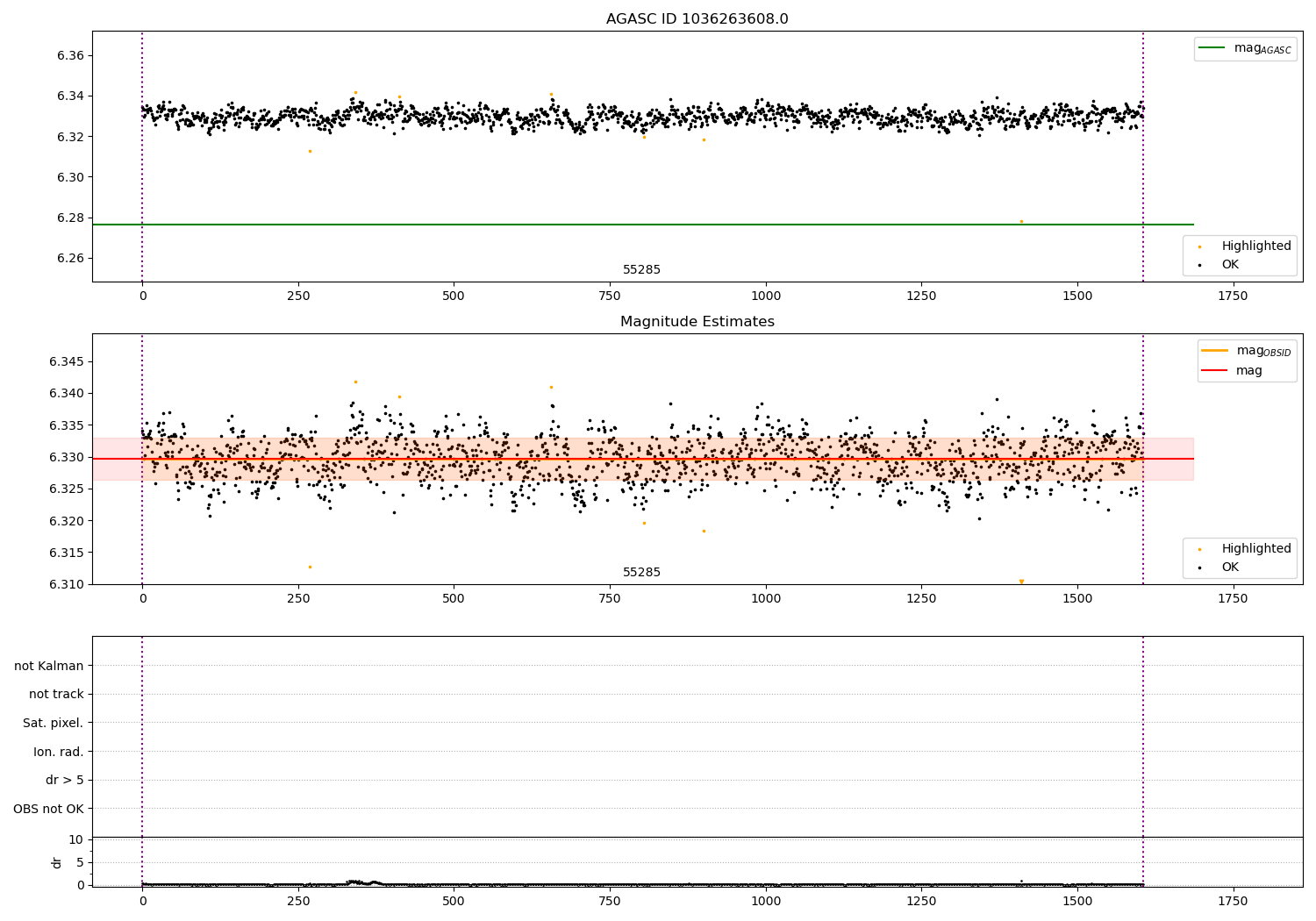Image resolution: width=1316 pixels, height=921 pixels.
Task: Click the 'mag' AGASC legend label text
Action: coord(1262,48)
